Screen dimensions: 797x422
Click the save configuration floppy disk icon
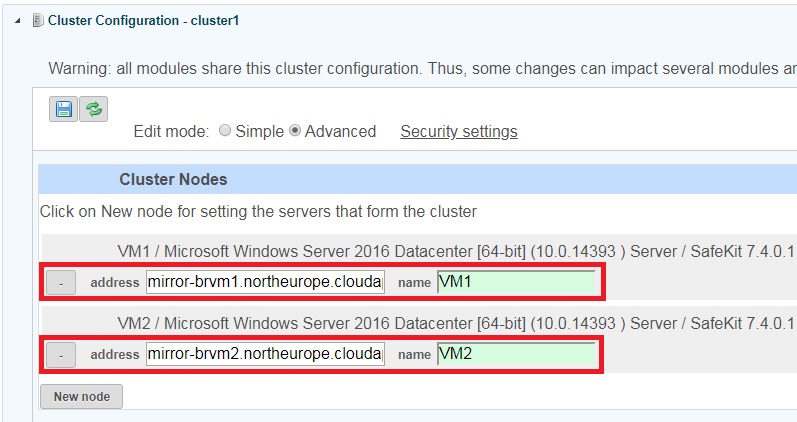64,109
